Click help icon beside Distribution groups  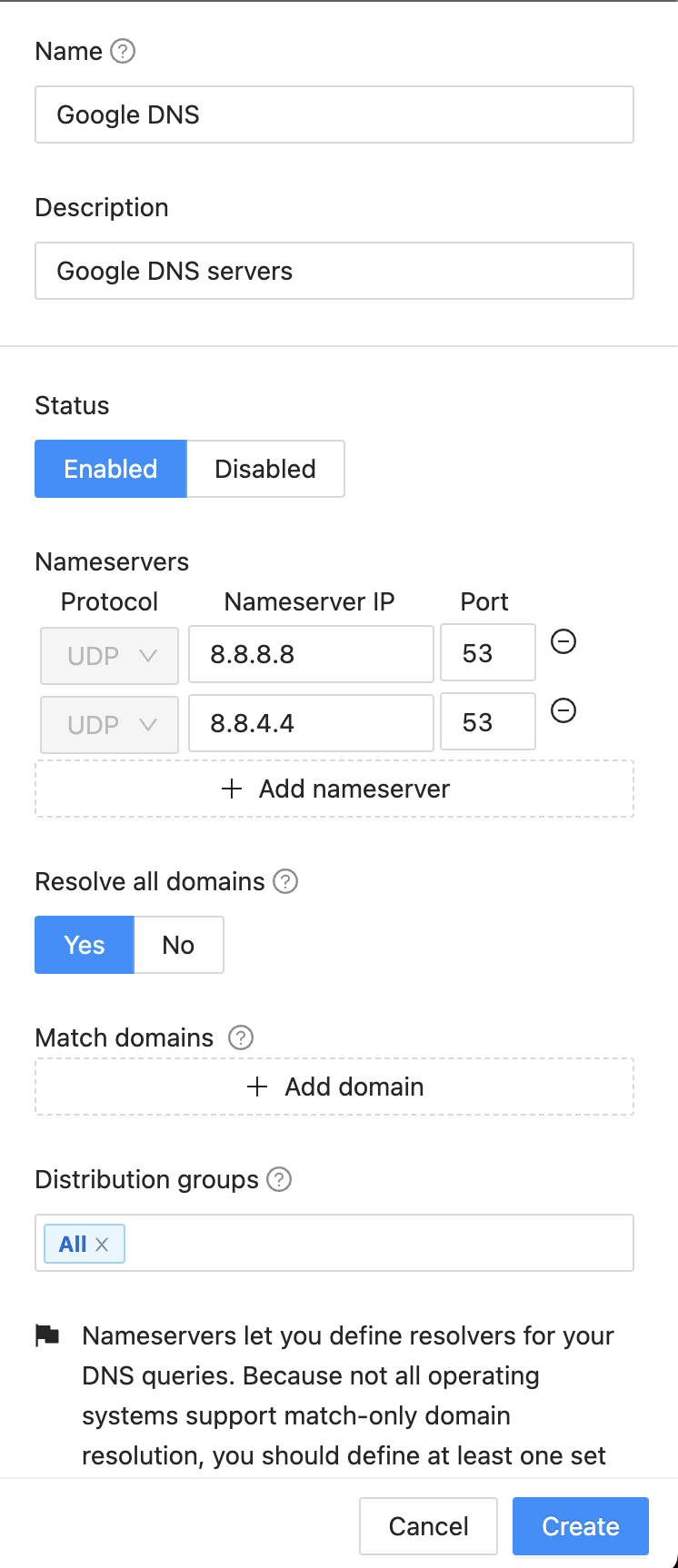(x=279, y=1179)
